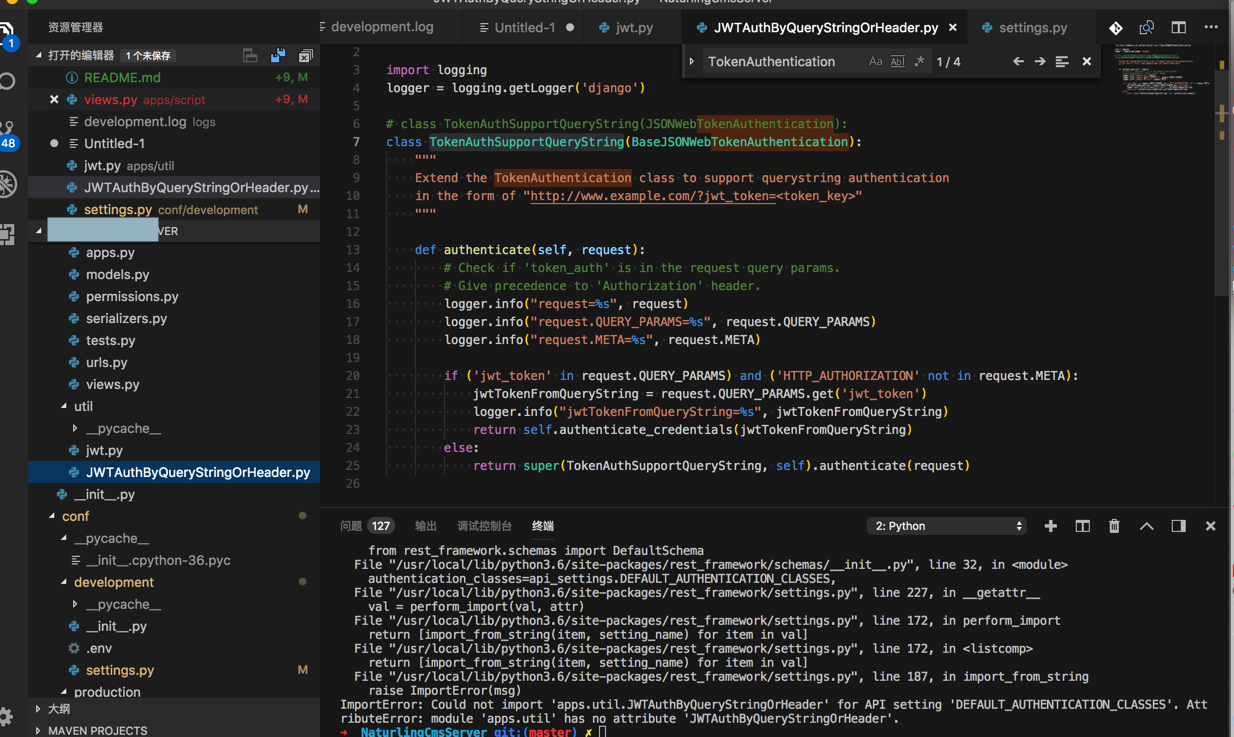The image size is (1234, 737).
Task: Enable regex search in find widget
Action: (x=919, y=62)
